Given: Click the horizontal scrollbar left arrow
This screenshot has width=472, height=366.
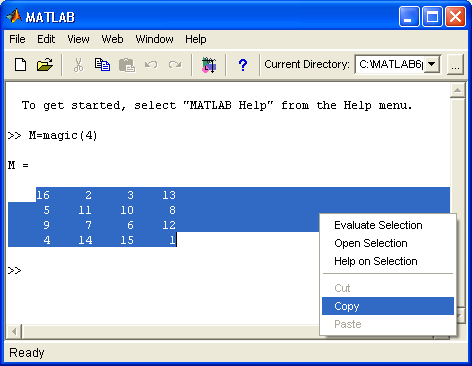Looking at the screenshot, I should coord(14,331).
